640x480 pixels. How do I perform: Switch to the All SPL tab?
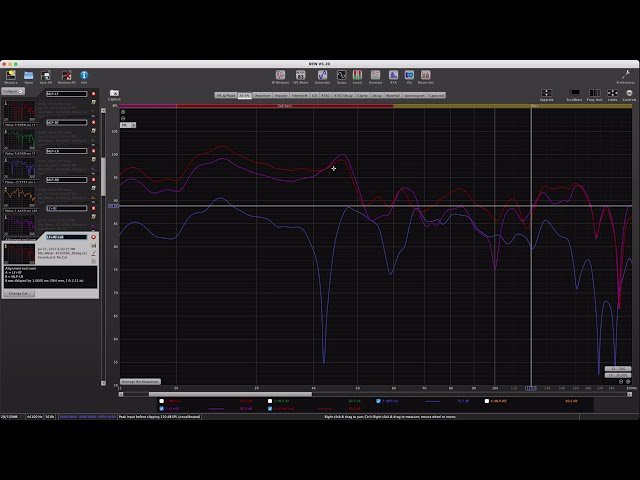(x=244, y=96)
